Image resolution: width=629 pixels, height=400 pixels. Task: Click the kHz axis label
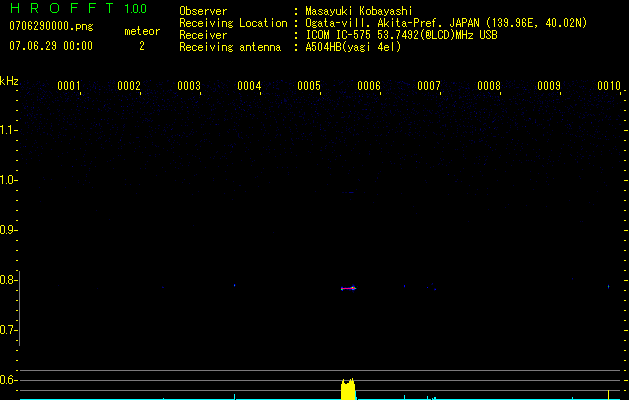point(9,81)
